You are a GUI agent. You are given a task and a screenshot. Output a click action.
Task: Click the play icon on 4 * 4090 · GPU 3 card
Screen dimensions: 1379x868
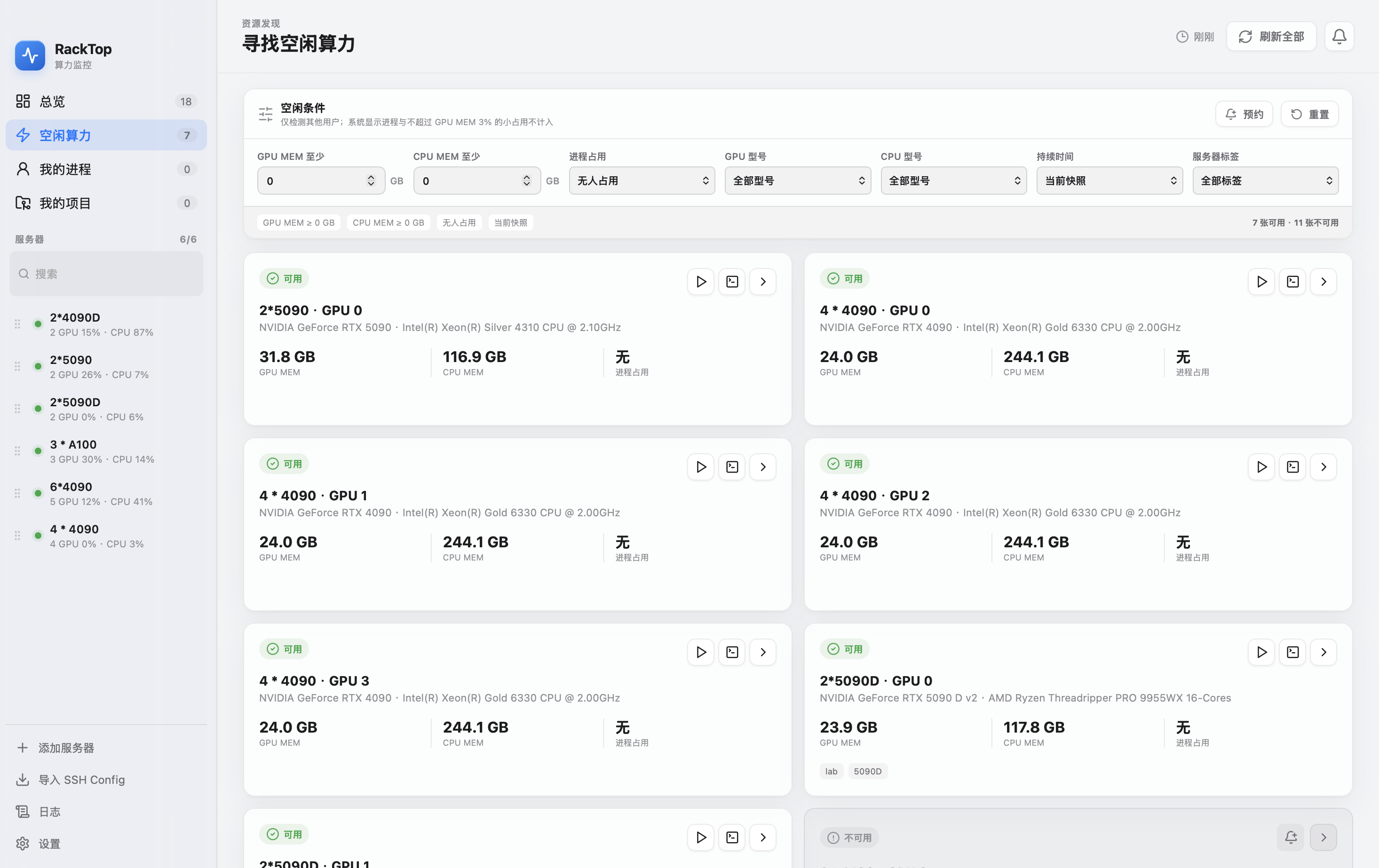coord(701,652)
